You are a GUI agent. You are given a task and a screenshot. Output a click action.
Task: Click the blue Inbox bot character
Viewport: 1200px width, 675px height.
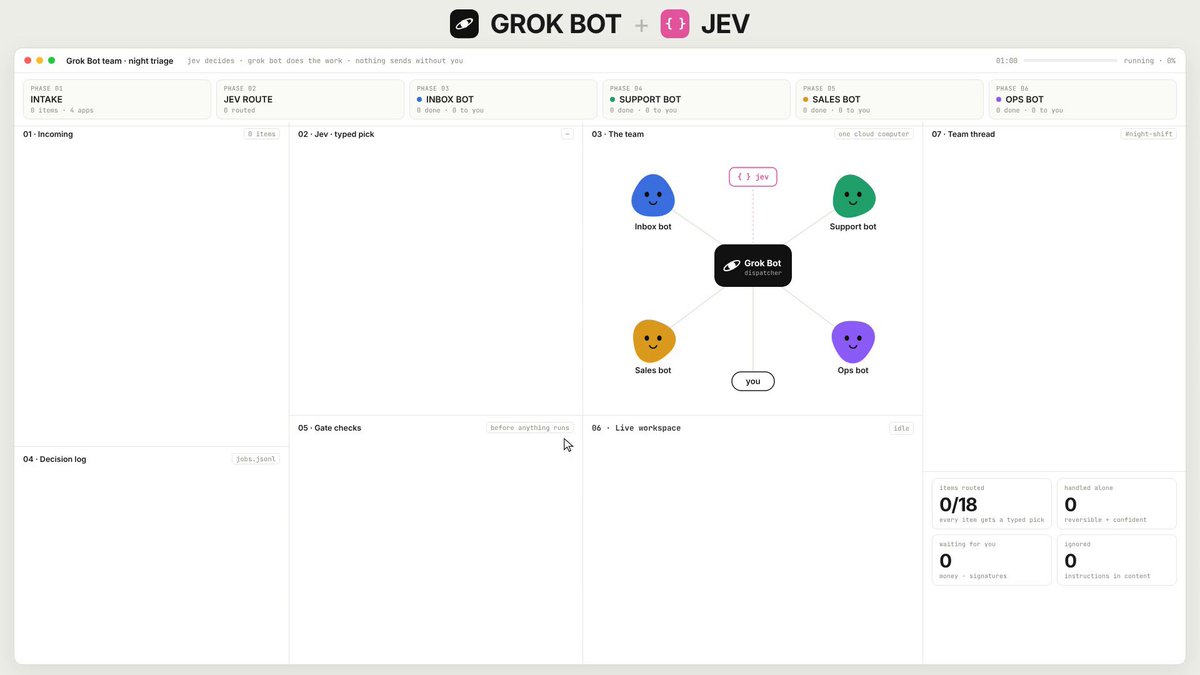(x=652, y=196)
